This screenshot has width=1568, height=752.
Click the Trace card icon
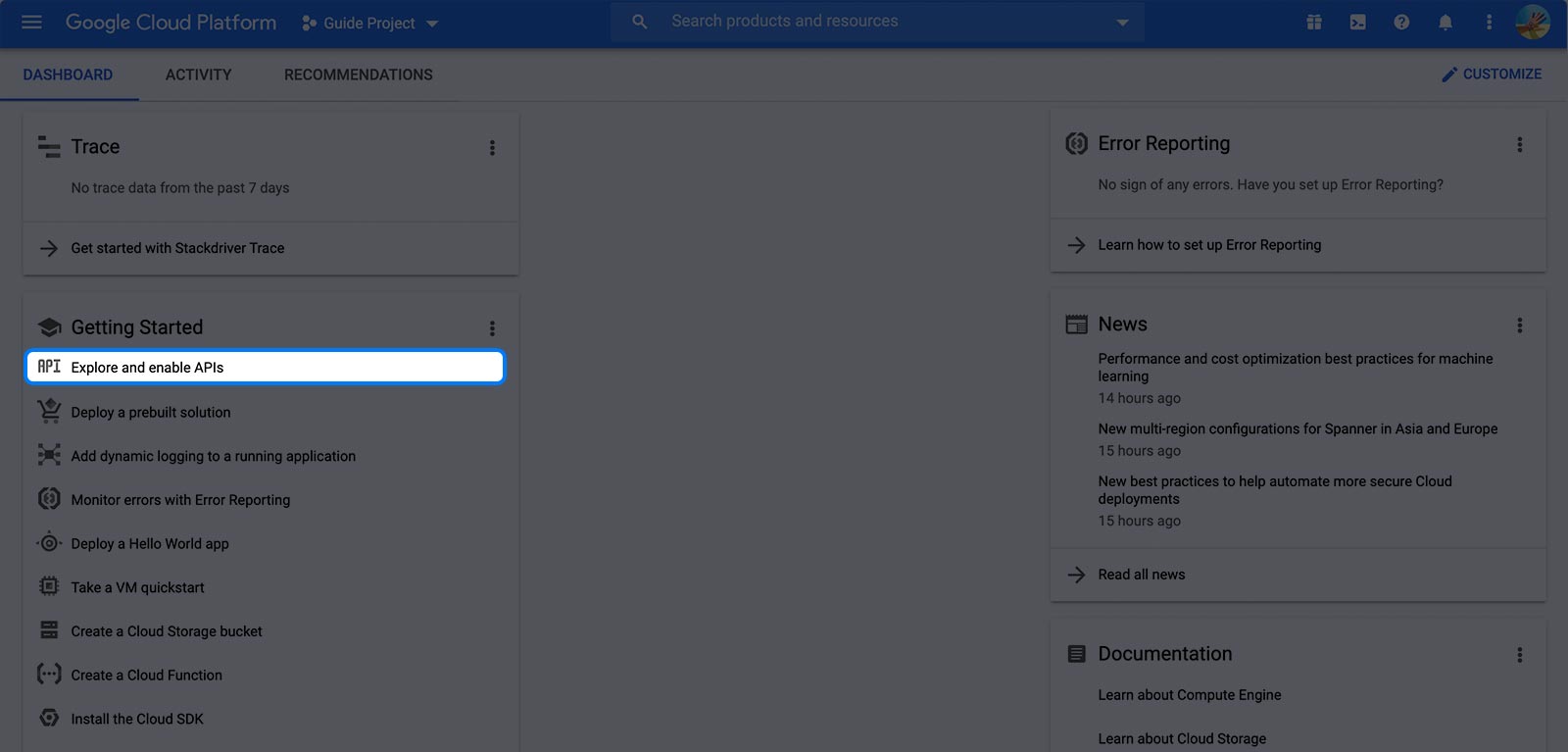49,147
